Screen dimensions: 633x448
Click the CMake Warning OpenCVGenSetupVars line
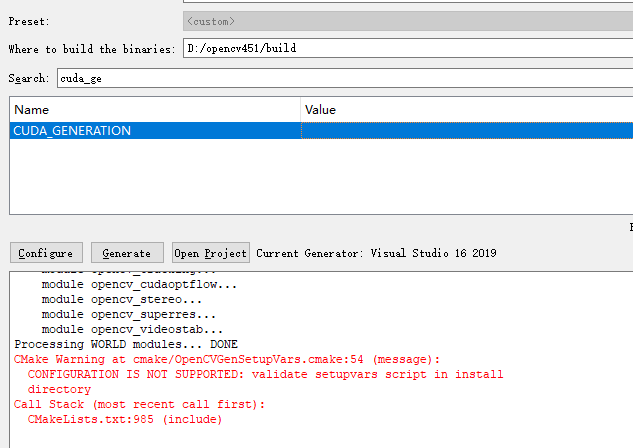point(227,359)
